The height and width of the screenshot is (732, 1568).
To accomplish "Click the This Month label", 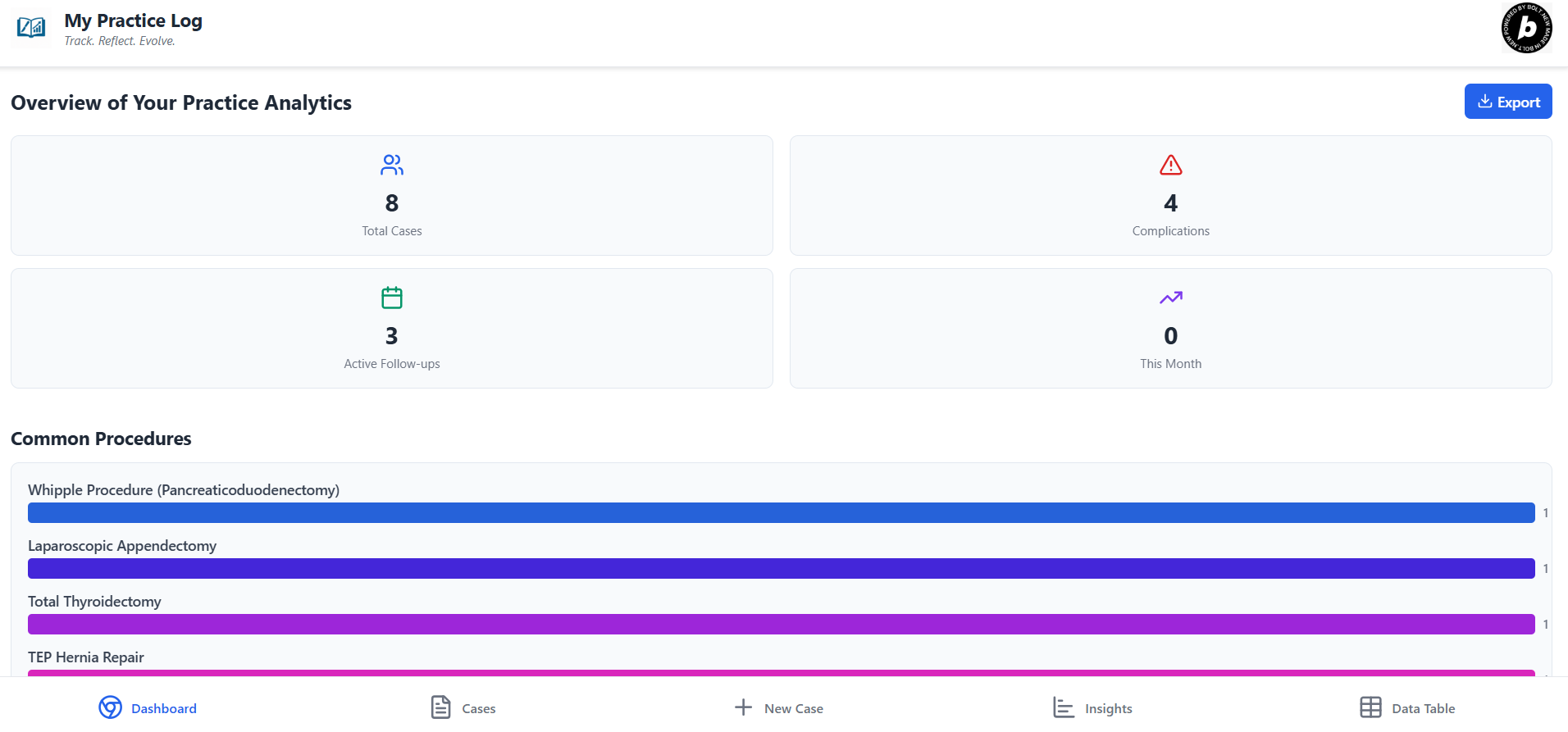I will point(1171,364).
